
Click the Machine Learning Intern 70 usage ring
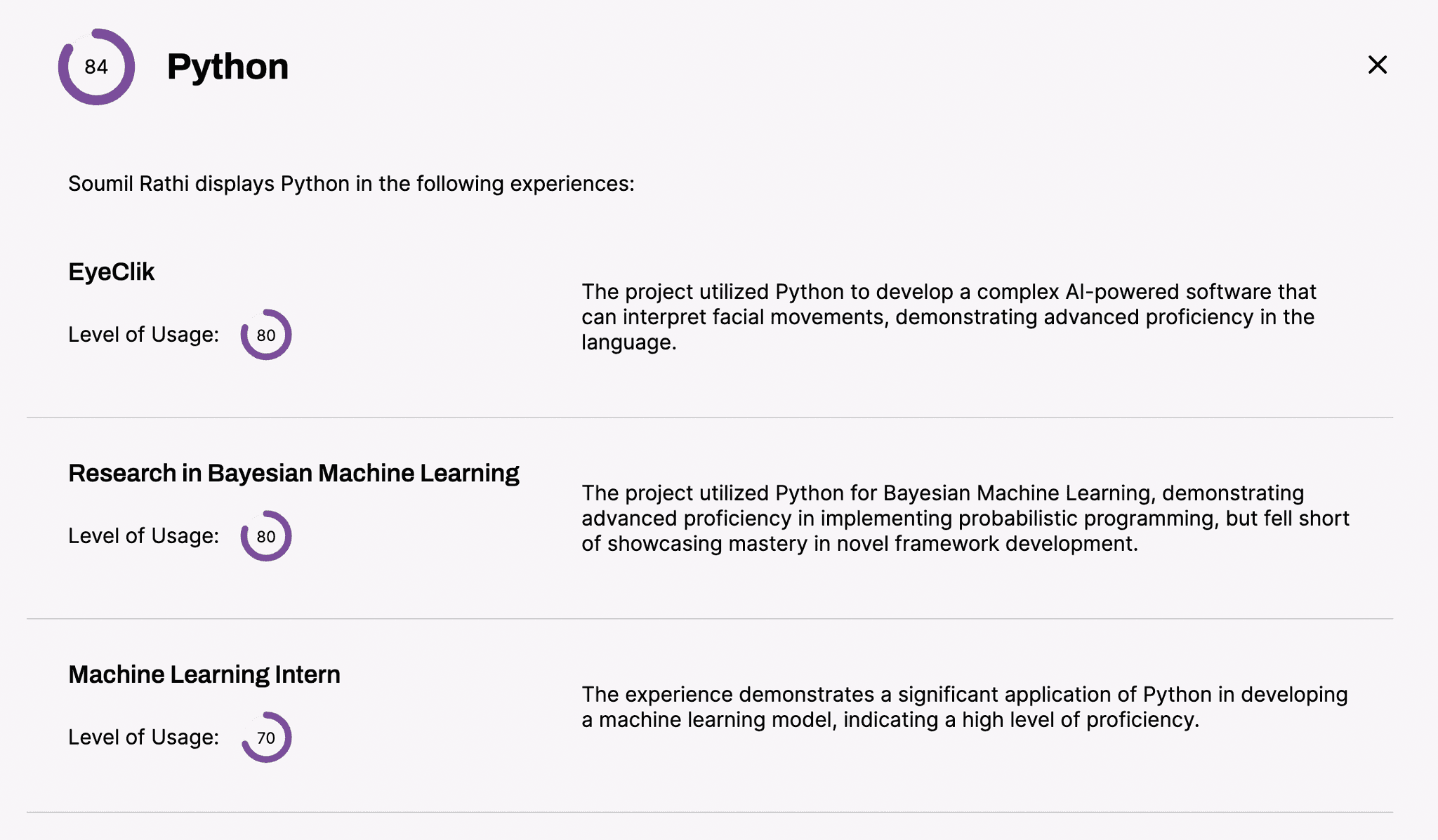[266, 738]
